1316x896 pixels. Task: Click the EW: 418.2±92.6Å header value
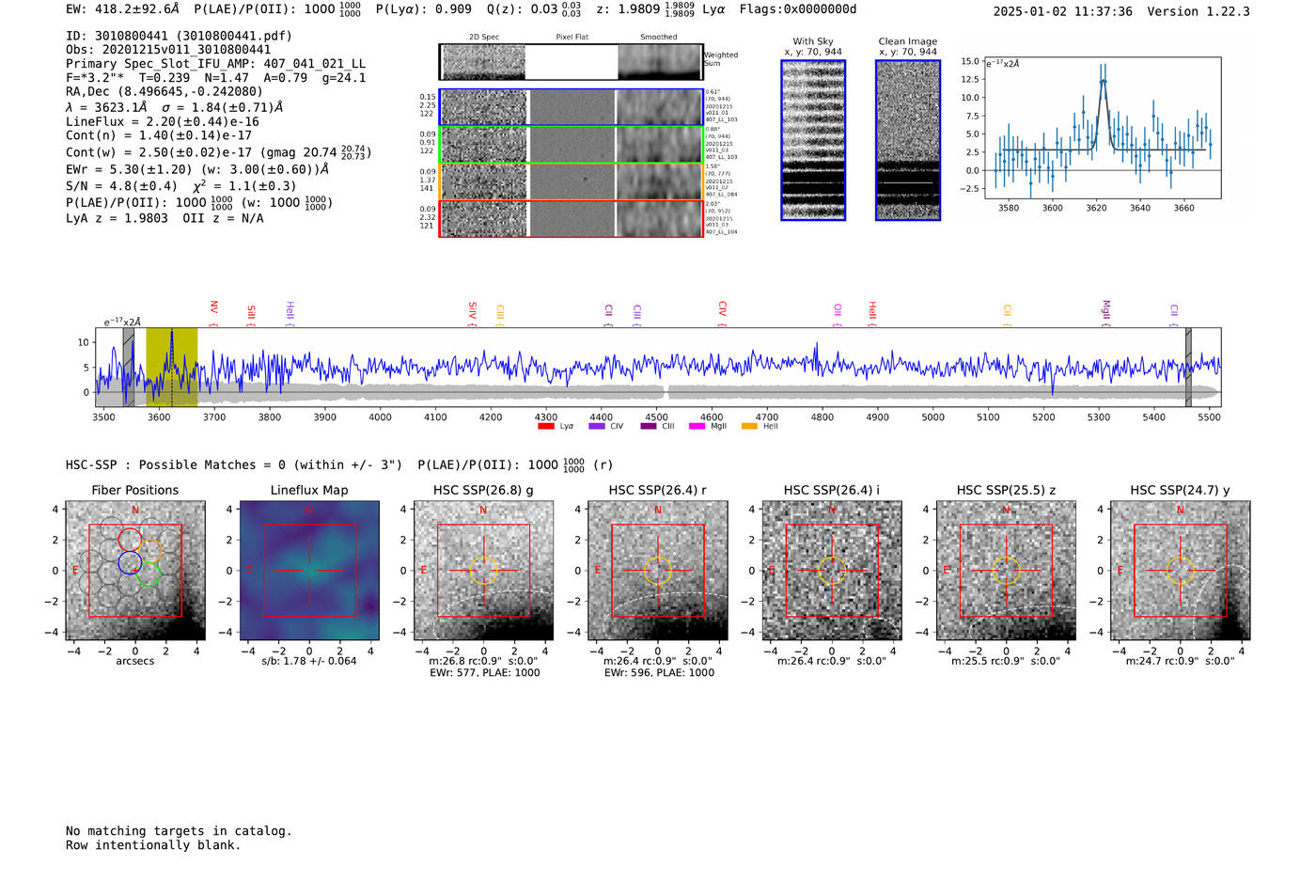(122, 9)
